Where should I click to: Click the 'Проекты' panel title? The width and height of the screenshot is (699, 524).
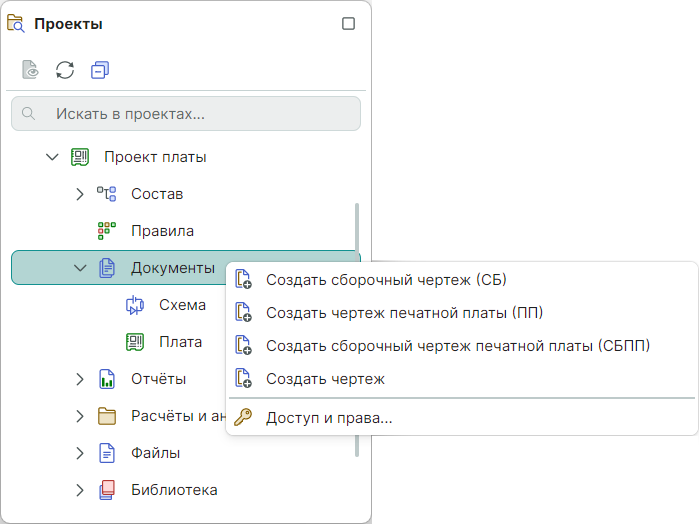[x=68, y=24]
